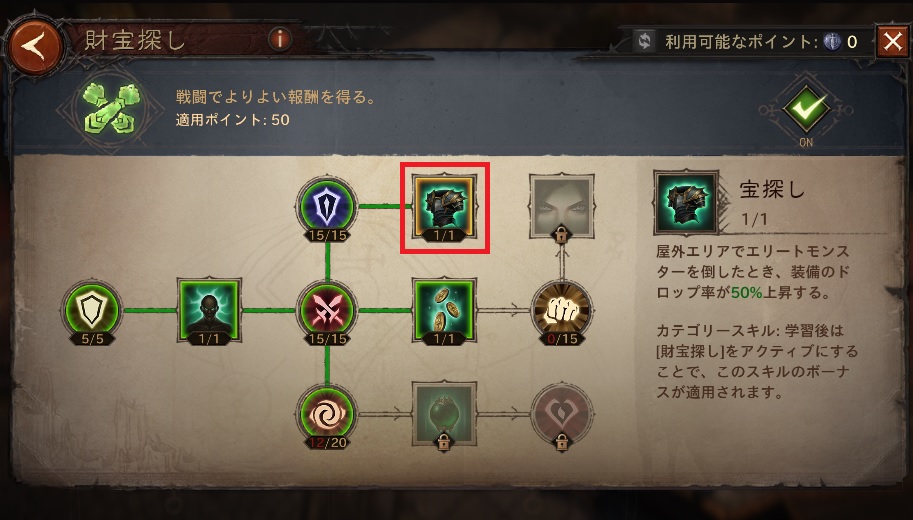Select the locked heart skill node
Image resolution: width=913 pixels, height=520 pixels.
pyautogui.click(x=562, y=414)
